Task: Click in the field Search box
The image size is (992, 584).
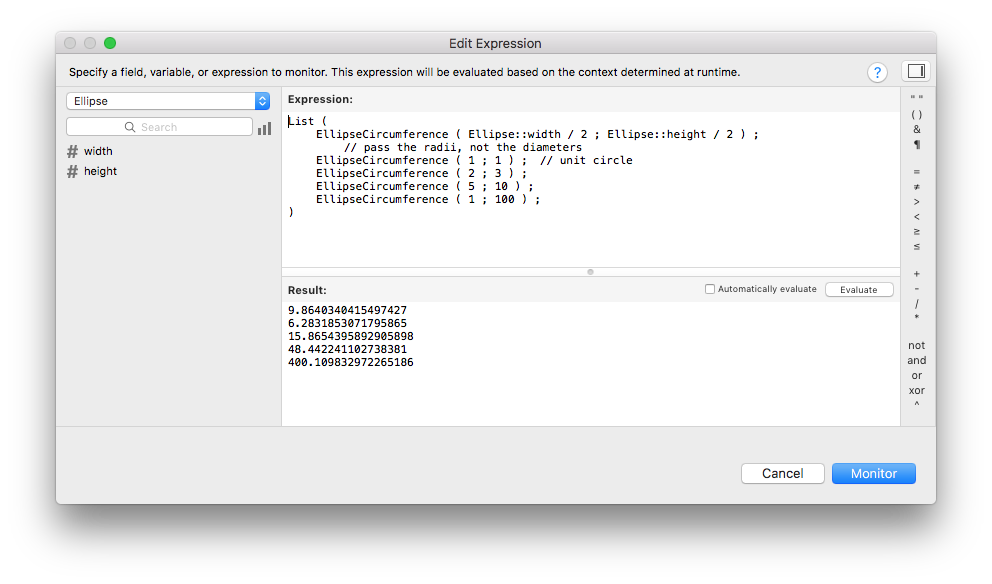Action: pos(160,127)
